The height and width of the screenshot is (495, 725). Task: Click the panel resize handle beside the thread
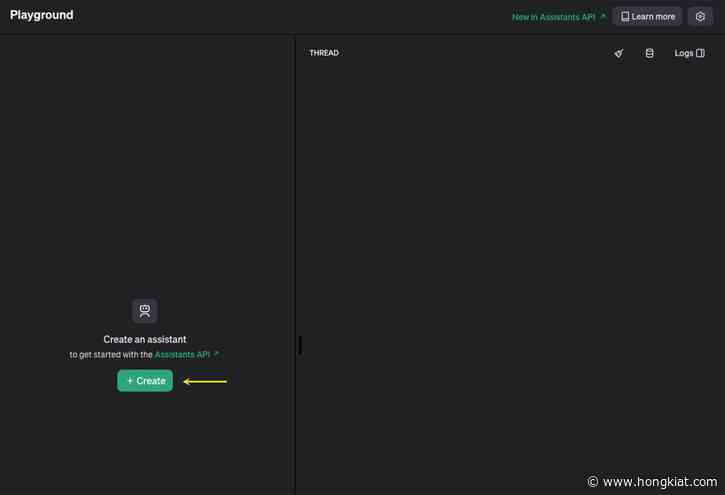coord(300,345)
